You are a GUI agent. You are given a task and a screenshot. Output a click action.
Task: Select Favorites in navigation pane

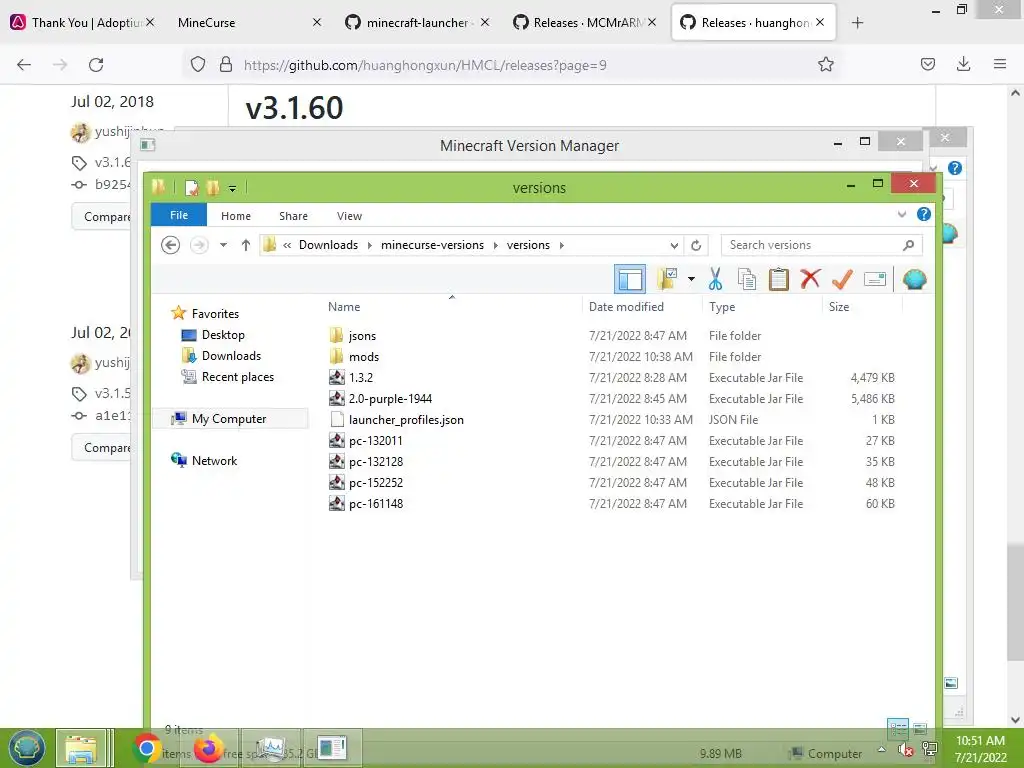click(x=215, y=313)
